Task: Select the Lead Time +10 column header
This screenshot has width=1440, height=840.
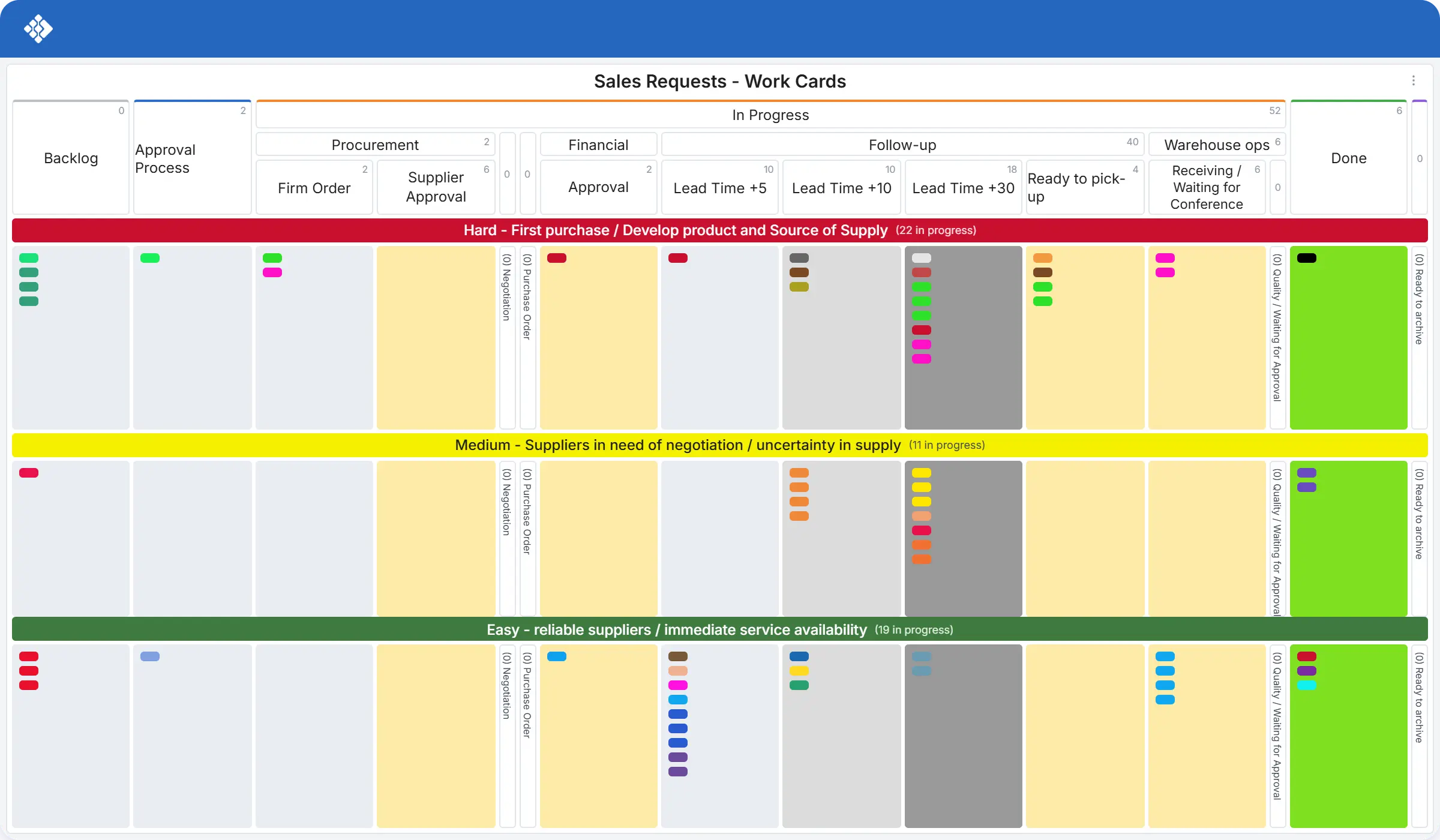Action: [x=842, y=188]
